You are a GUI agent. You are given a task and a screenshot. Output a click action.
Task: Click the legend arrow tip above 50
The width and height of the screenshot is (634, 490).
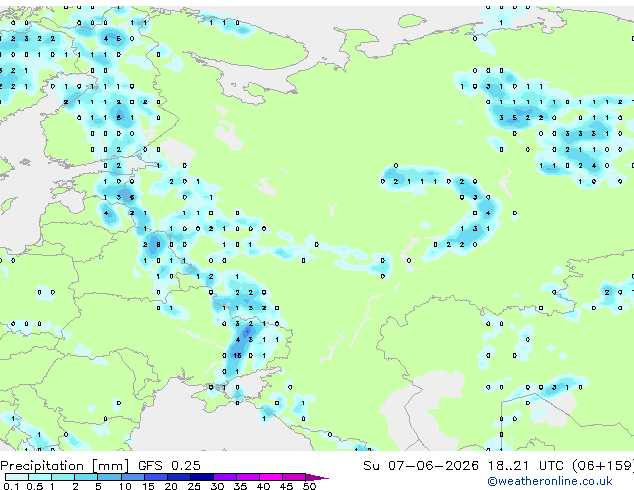pos(317,477)
